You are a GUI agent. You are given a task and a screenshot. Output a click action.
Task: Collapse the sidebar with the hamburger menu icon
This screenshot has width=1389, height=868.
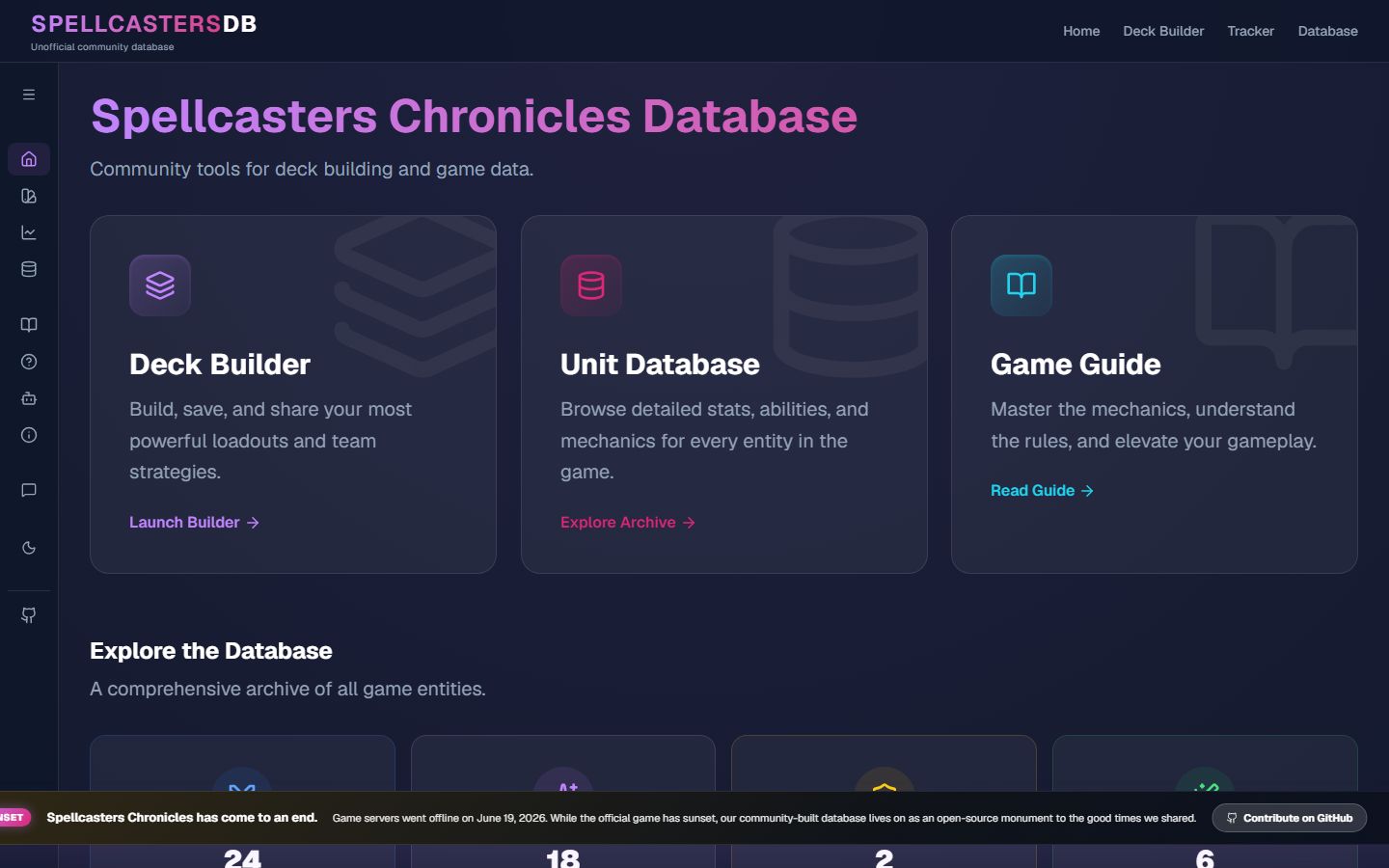click(29, 95)
